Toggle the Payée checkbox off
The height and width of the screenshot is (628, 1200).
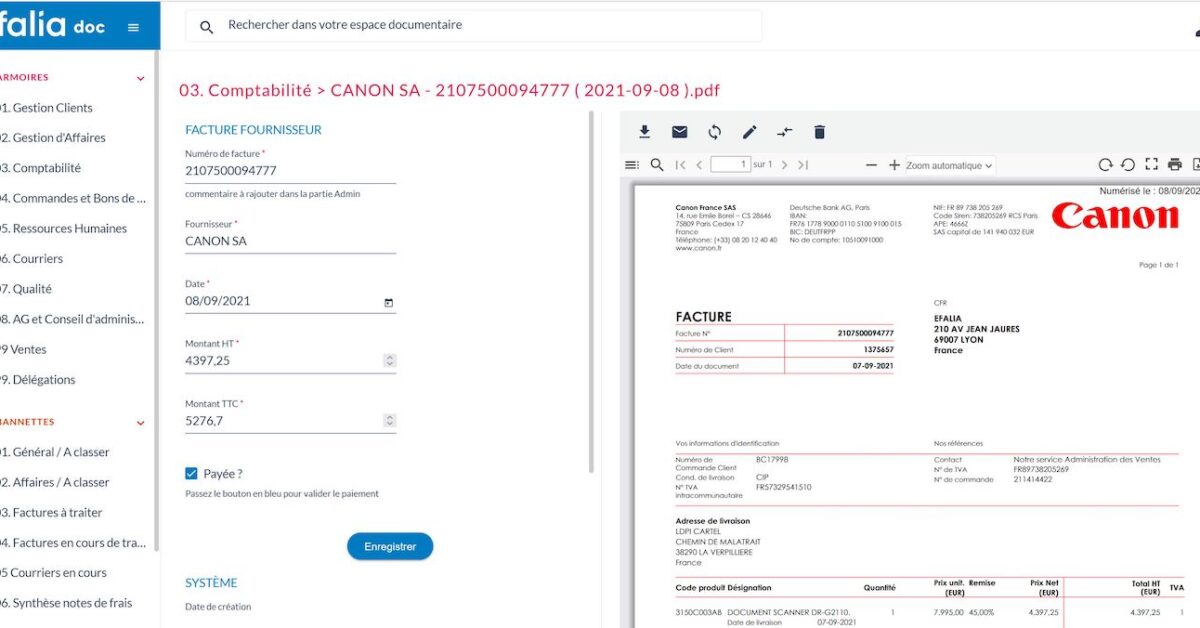191,473
